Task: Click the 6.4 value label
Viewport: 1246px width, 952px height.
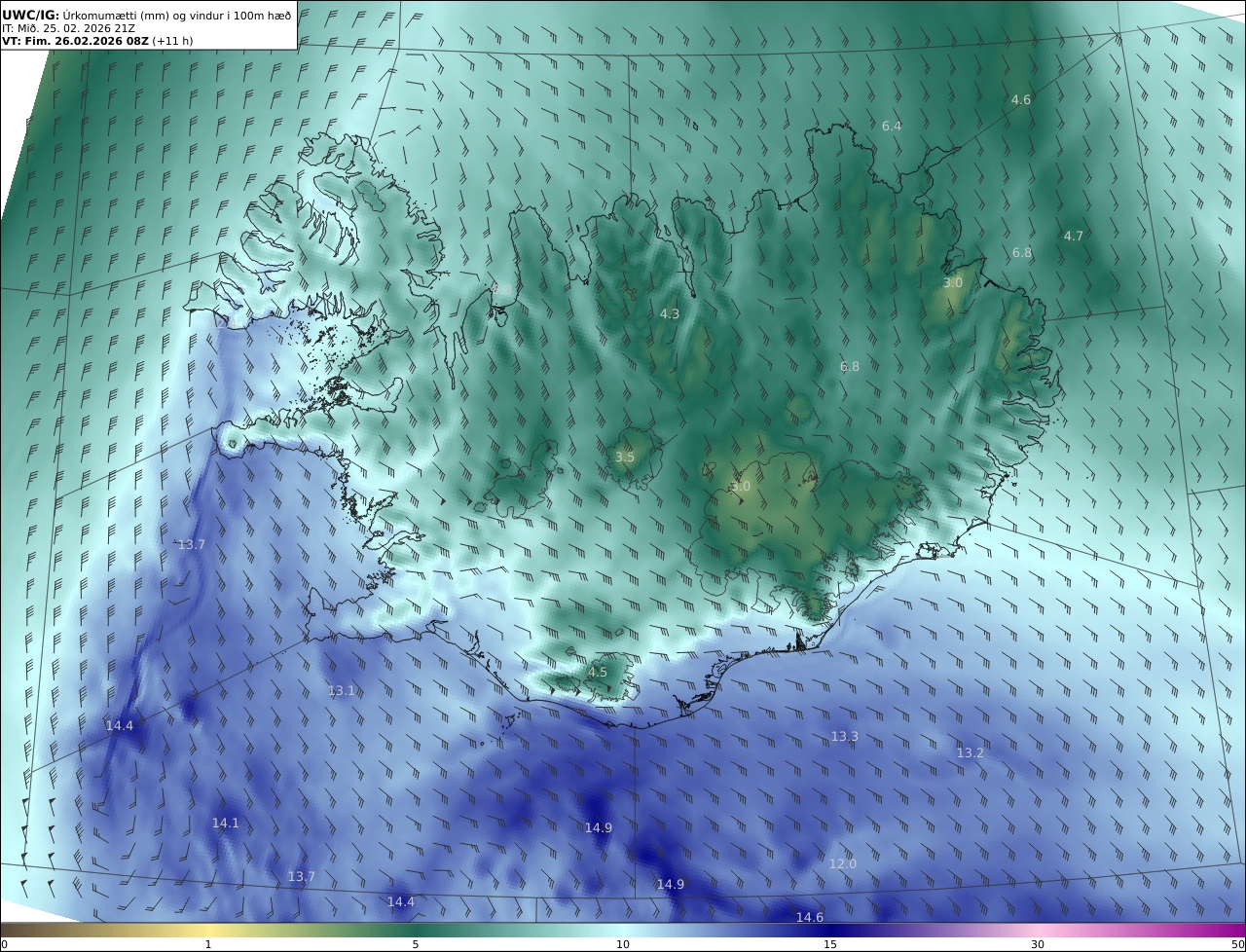Action: click(x=891, y=126)
